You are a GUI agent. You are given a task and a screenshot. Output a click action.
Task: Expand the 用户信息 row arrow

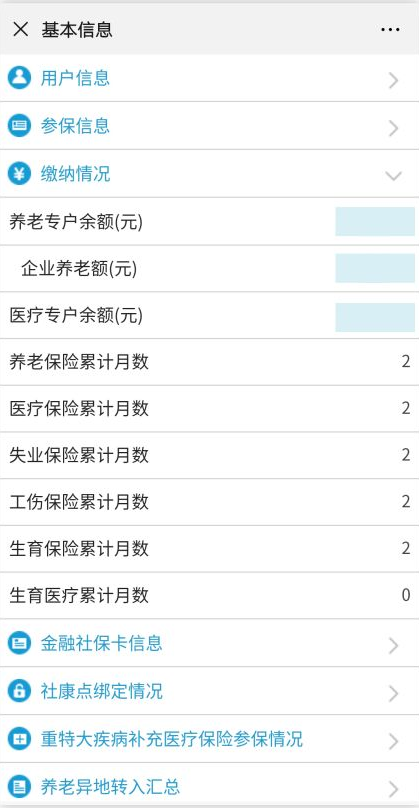coord(394,80)
